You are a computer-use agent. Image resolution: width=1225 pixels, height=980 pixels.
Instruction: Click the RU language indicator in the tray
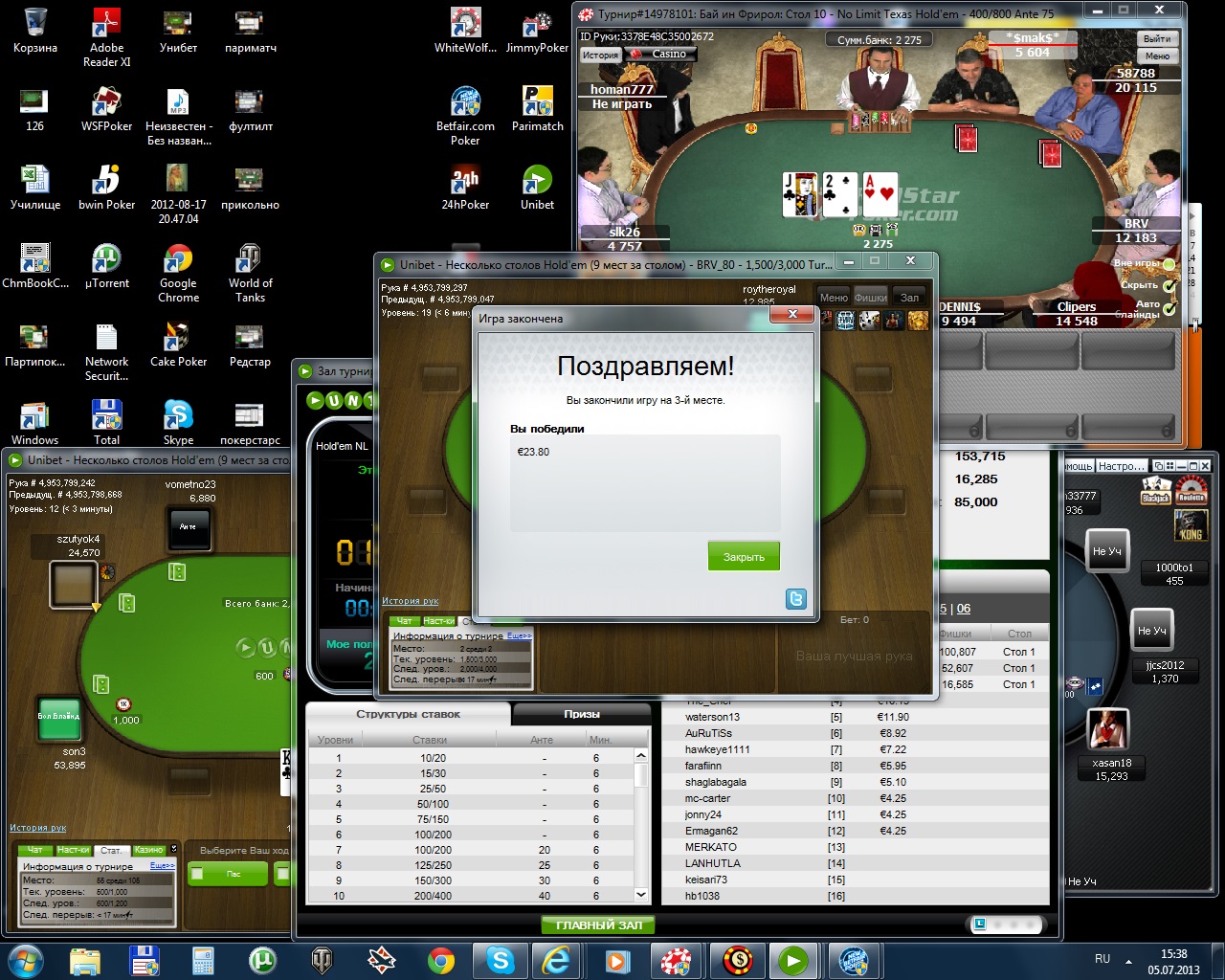[1102, 959]
